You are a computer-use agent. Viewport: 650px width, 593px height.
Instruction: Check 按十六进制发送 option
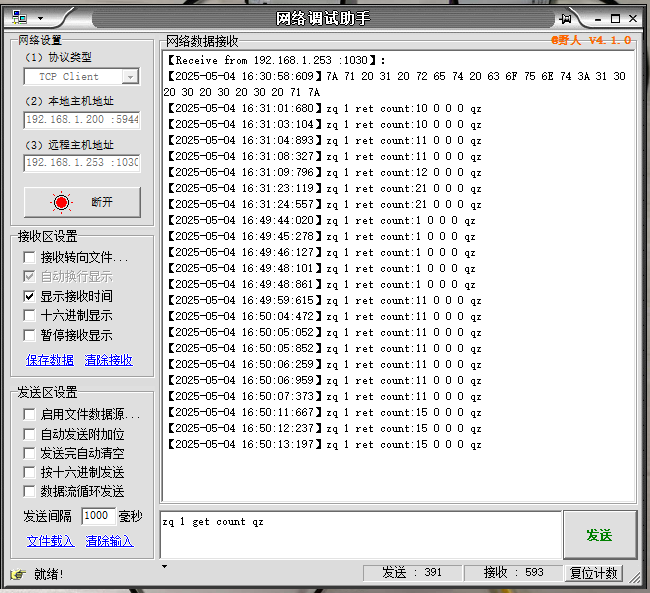point(30,472)
